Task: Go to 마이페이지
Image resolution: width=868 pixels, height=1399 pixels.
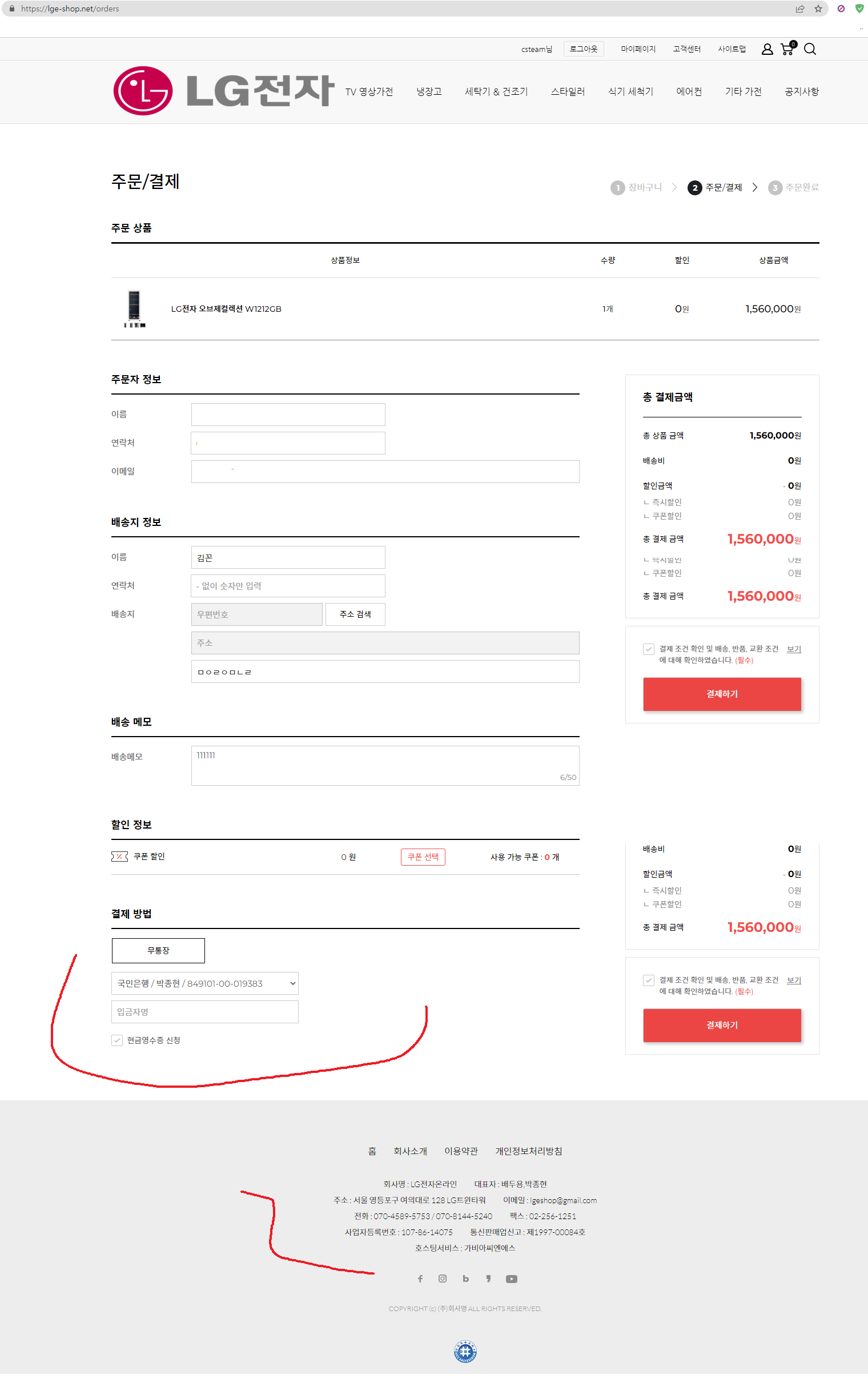Action: coord(638,49)
